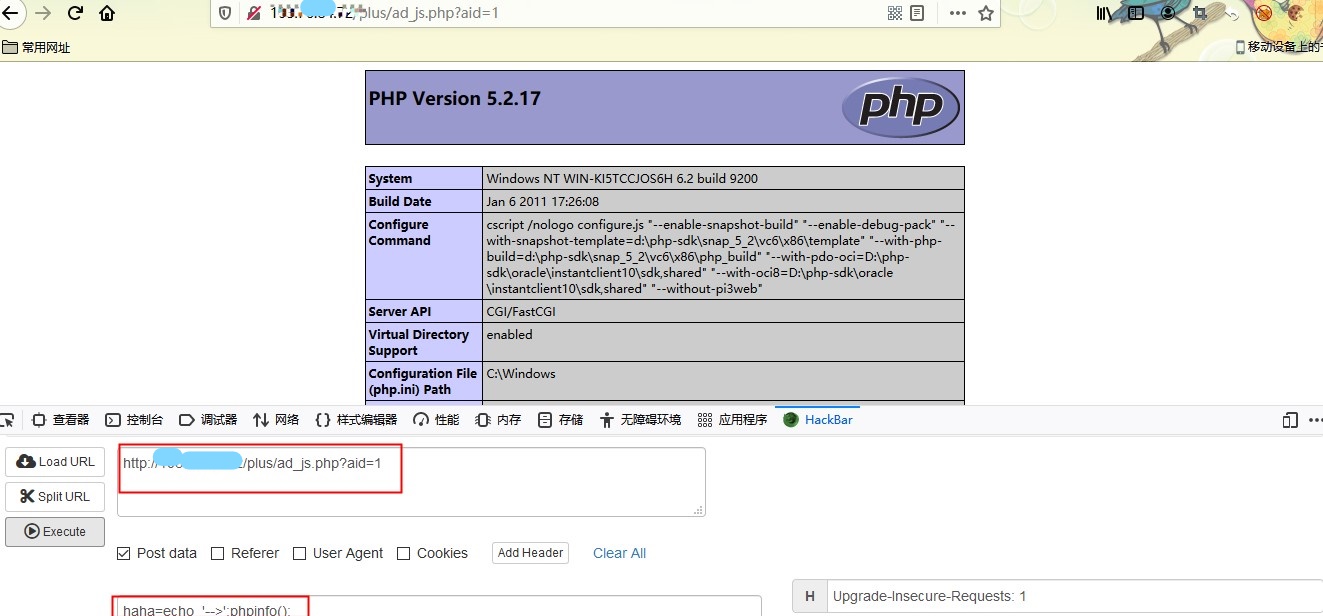Image resolution: width=1323 pixels, height=616 pixels.
Task: Click the Configuration File (php.ini) Path label
Action: click(x=423, y=382)
